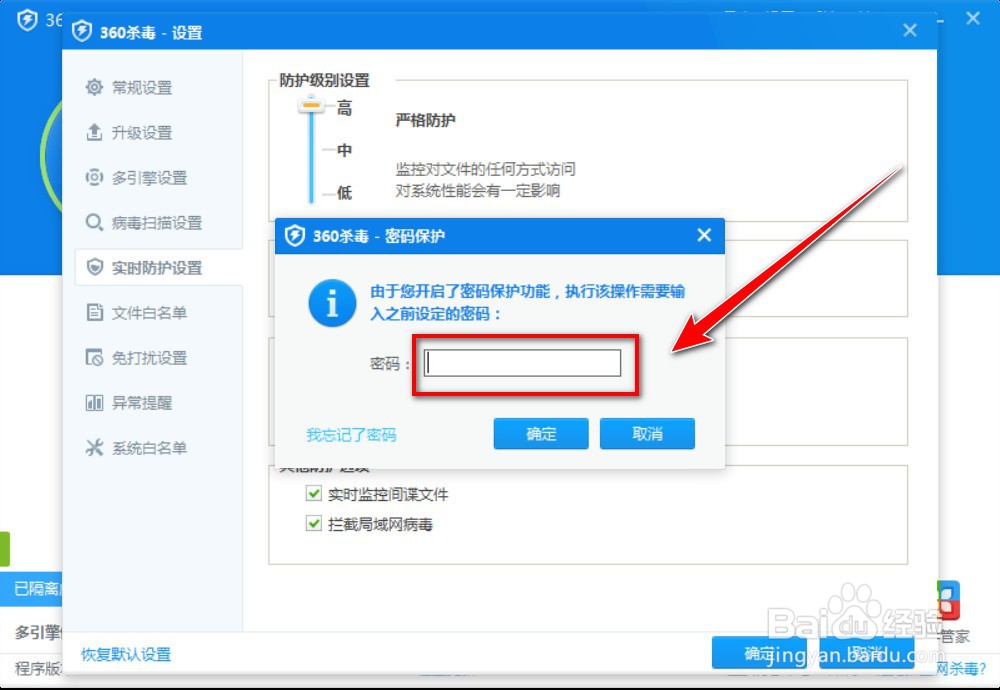Click the 文件白名单 document icon
1000x690 pixels.
tap(94, 312)
